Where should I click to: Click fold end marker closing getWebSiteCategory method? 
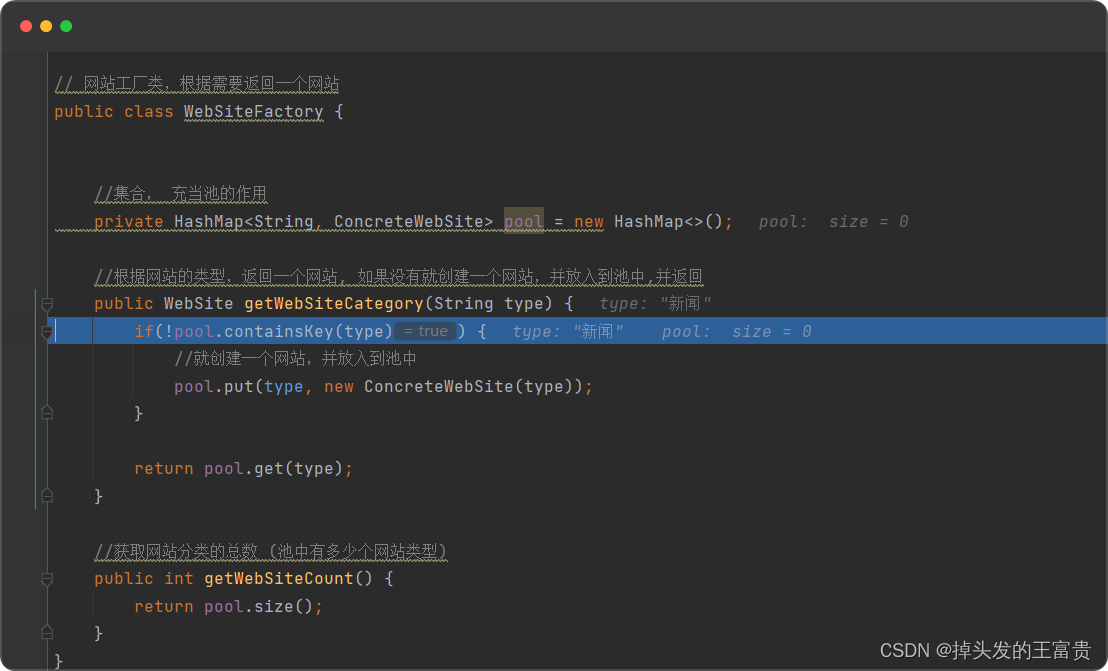coord(47,495)
